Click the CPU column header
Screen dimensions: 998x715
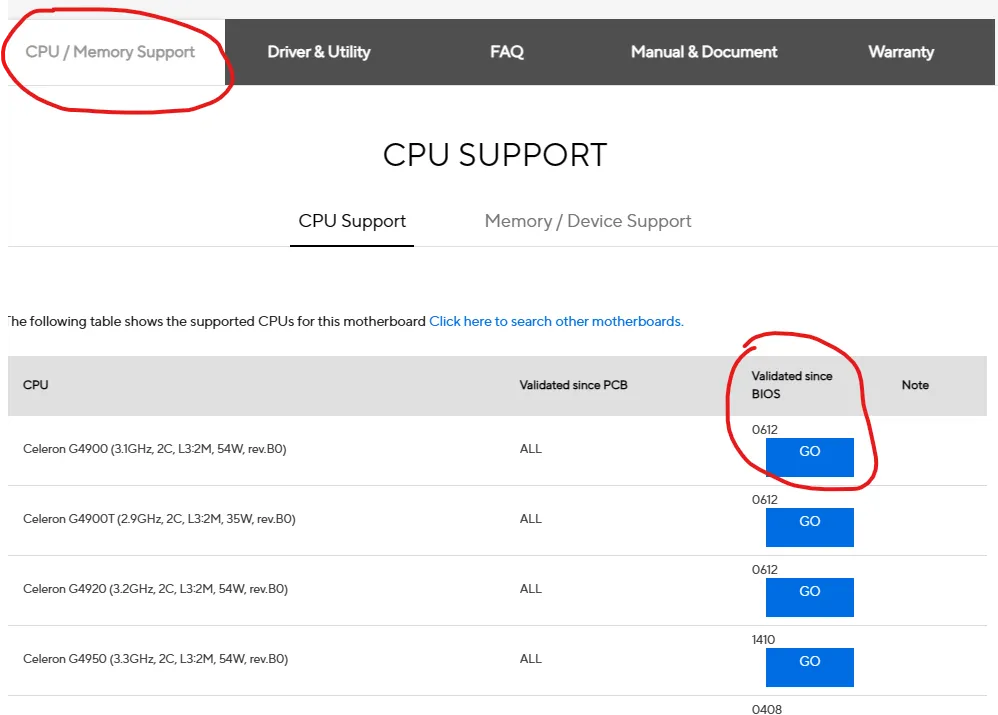[x=35, y=384]
